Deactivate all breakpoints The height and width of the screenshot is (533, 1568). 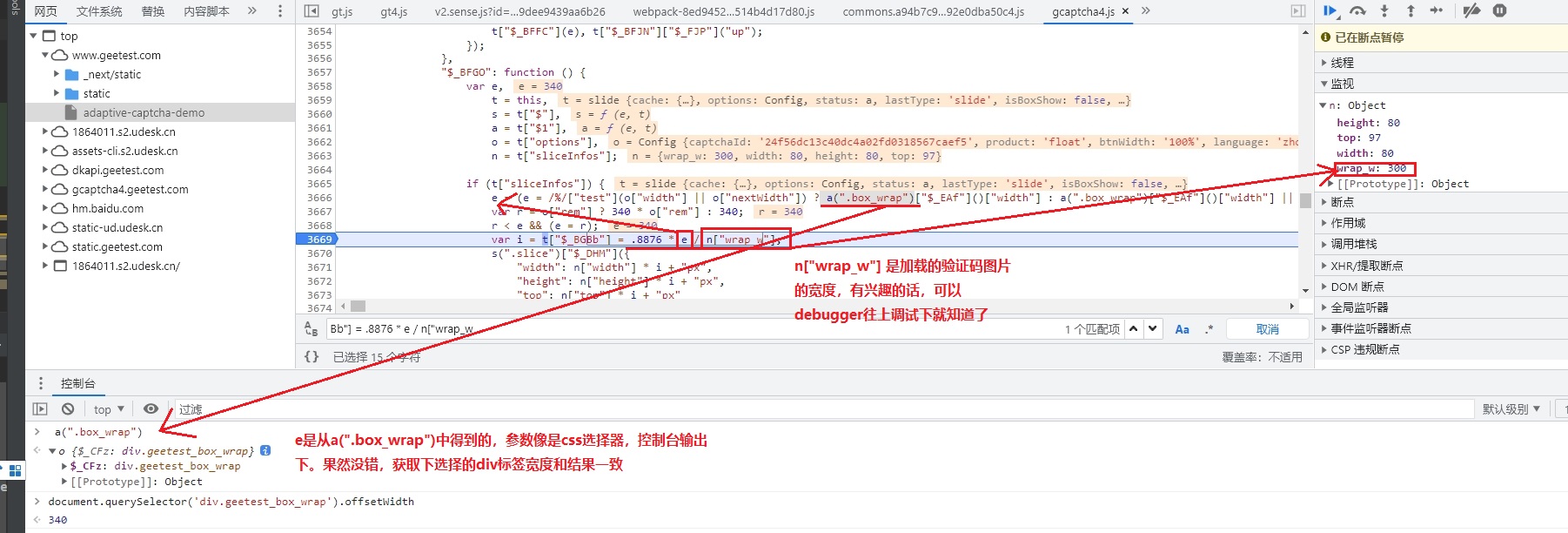pyautogui.click(x=1471, y=10)
